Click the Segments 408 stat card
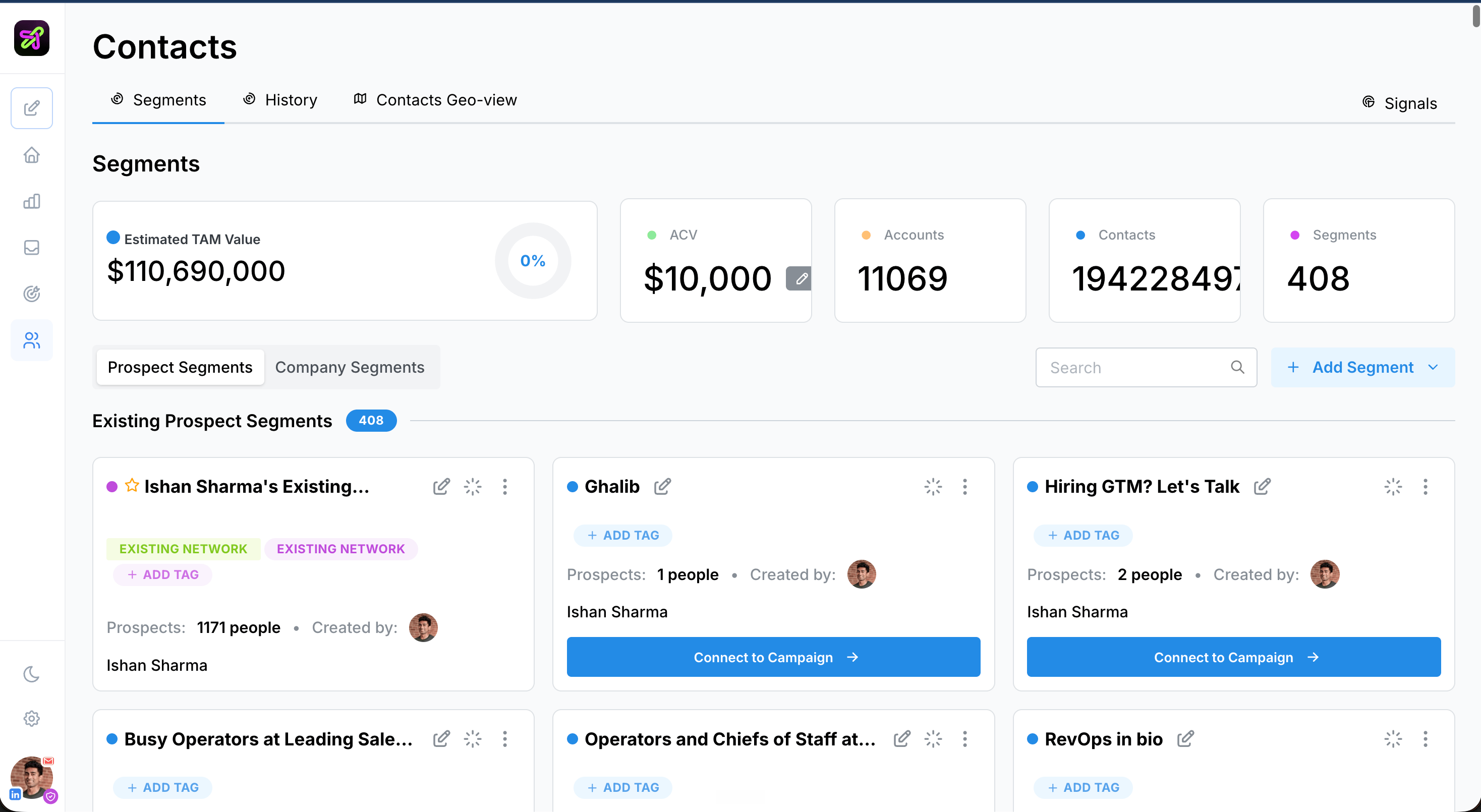Viewport: 1481px width, 812px height. [x=1359, y=261]
